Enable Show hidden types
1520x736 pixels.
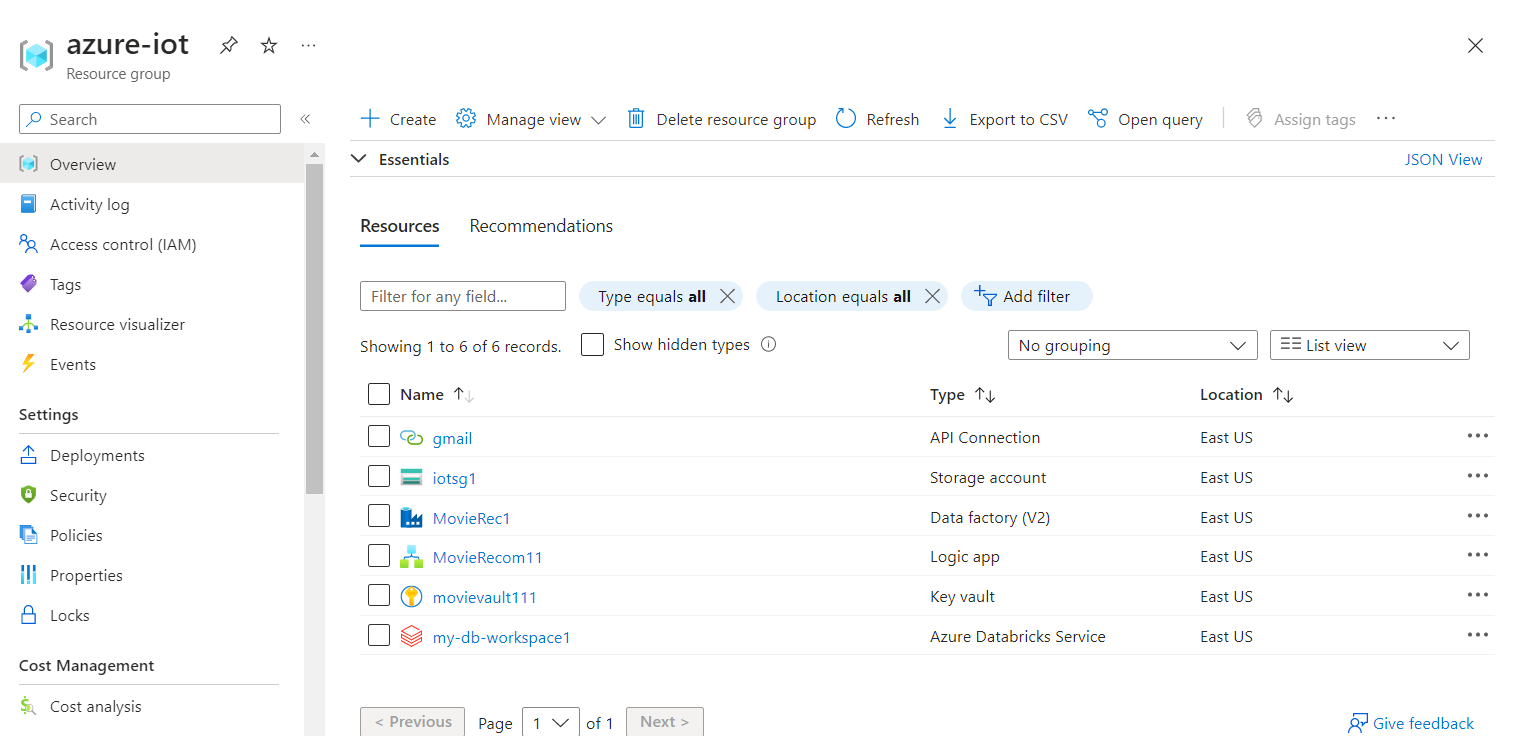click(592, 344)
